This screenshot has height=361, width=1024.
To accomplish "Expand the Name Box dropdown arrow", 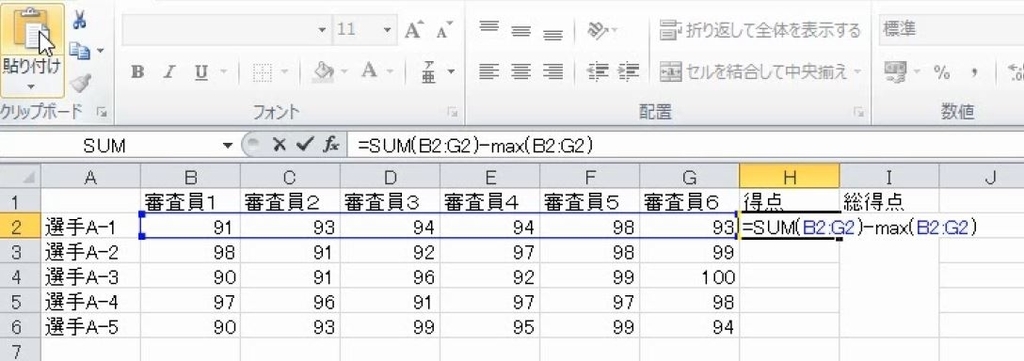I will click(227, 146).
